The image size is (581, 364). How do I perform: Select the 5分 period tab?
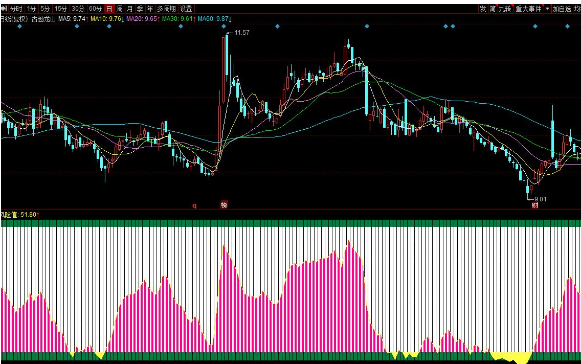pos(45,9)
